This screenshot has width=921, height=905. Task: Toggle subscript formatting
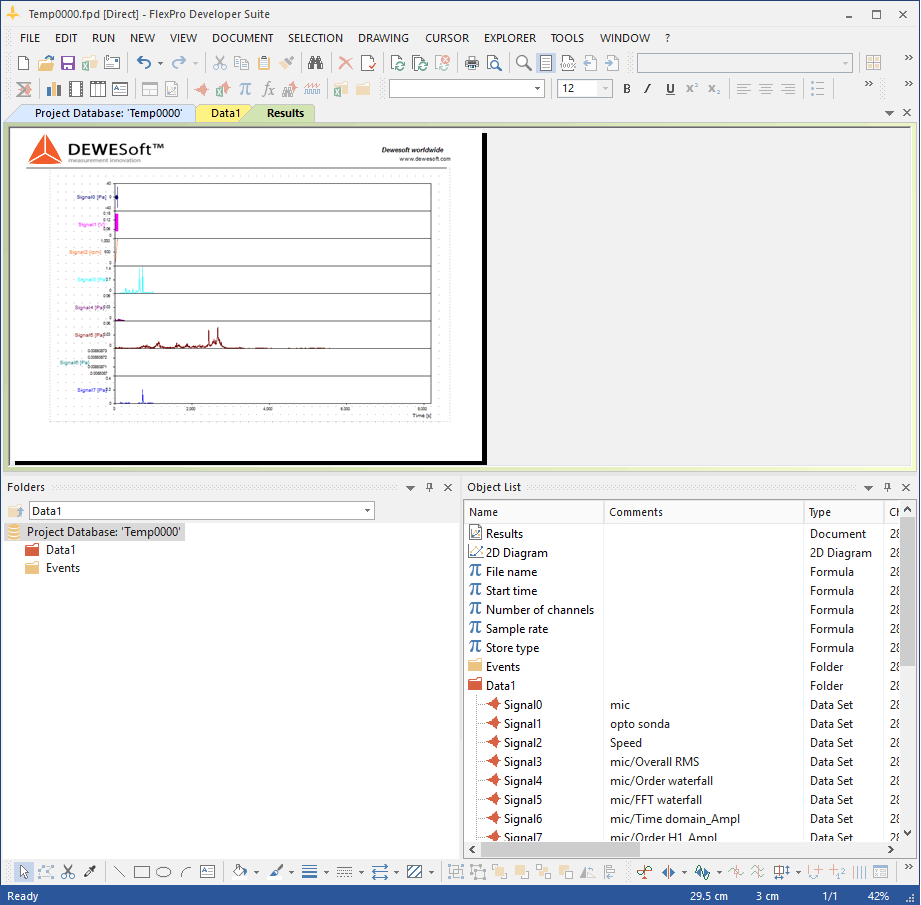click(x=714, y=89)
